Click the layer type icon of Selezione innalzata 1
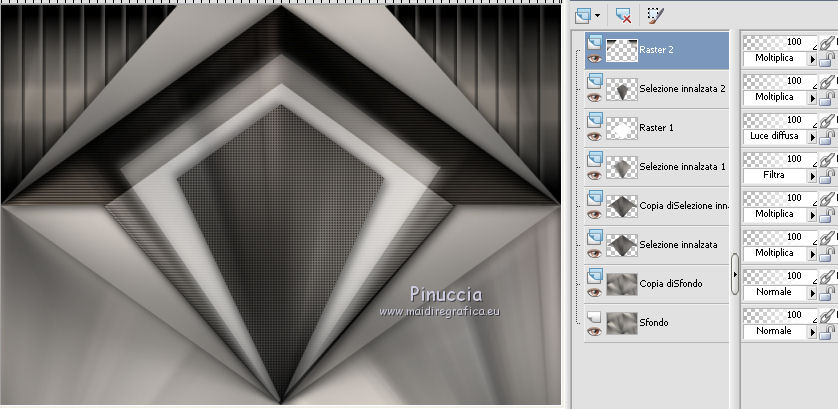This screenshot has height=409, width=838. click(x=595, y=159)
